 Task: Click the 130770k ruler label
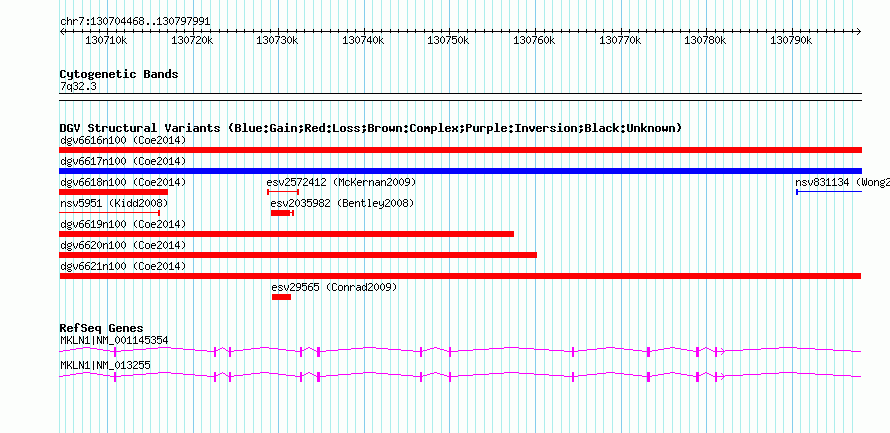(620, 41)
